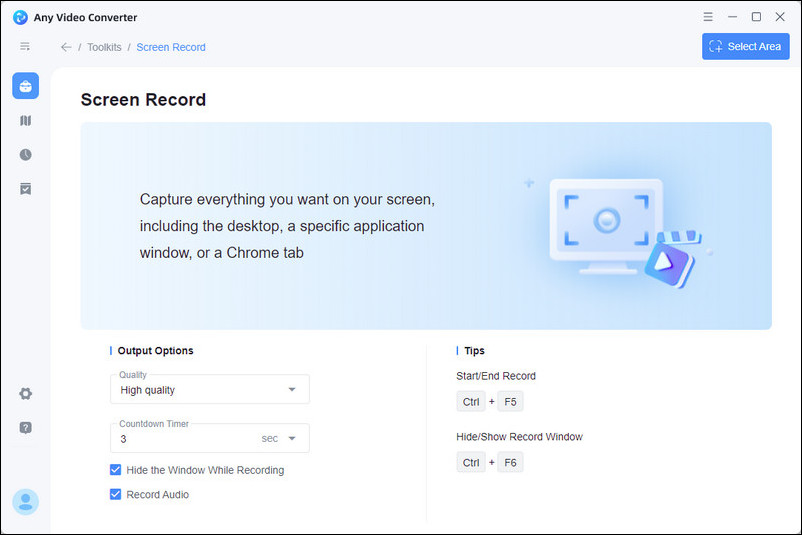The height and width of the screenshot is (535, 802).
Task: Click the Hide/Show Record Window label
Action: tap(519, 437)
